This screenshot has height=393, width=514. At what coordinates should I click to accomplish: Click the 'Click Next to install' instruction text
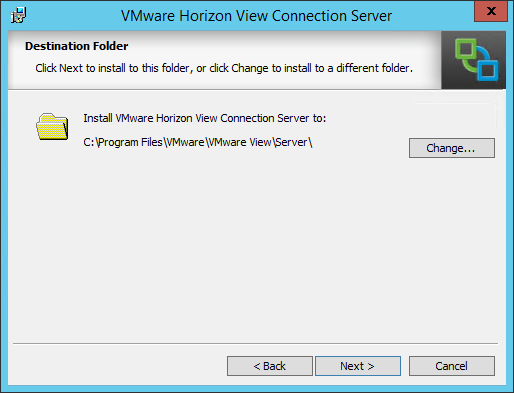[224, 68]
